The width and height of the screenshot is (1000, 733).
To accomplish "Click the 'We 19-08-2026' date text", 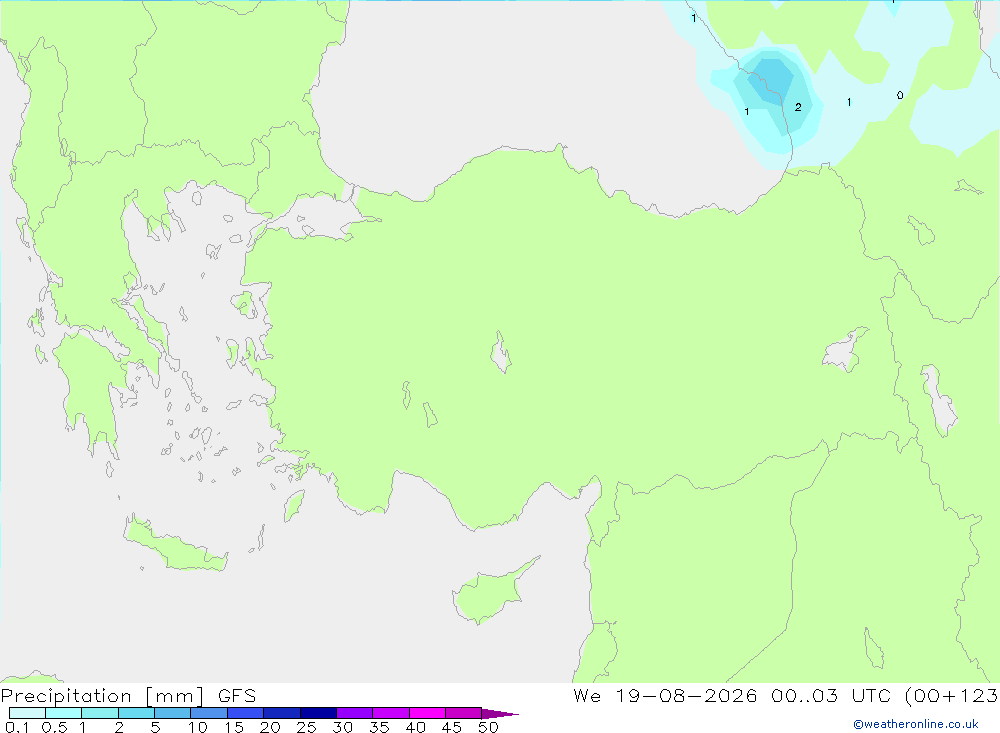I will point(665,696).
